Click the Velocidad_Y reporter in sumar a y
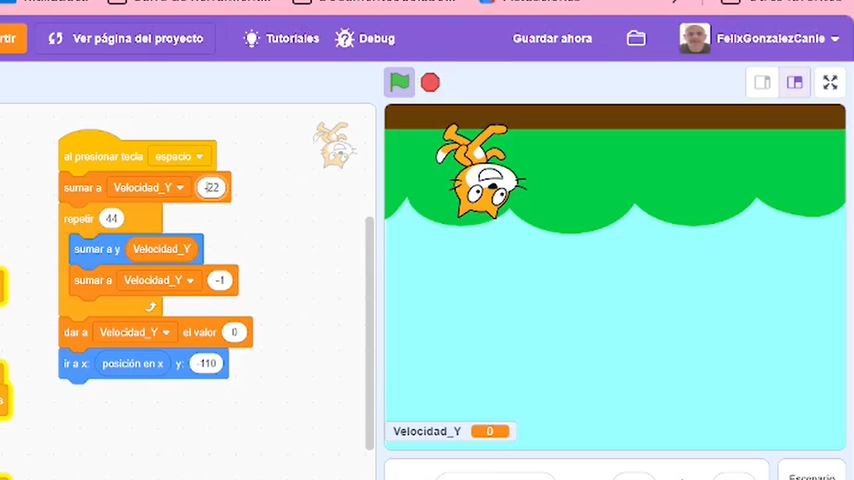 pyautogui.click(x=162, y=250)
